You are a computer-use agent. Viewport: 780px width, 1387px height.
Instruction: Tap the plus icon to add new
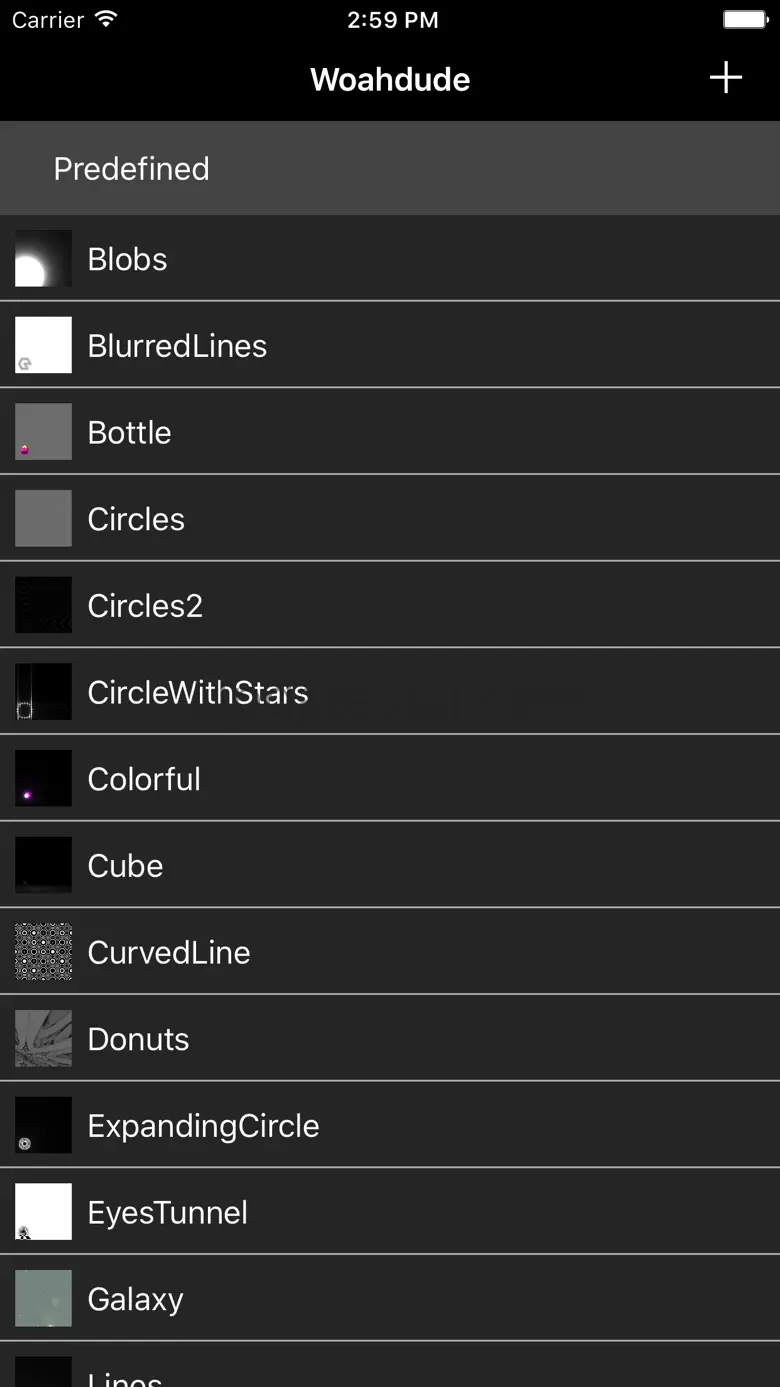(725, 78)
